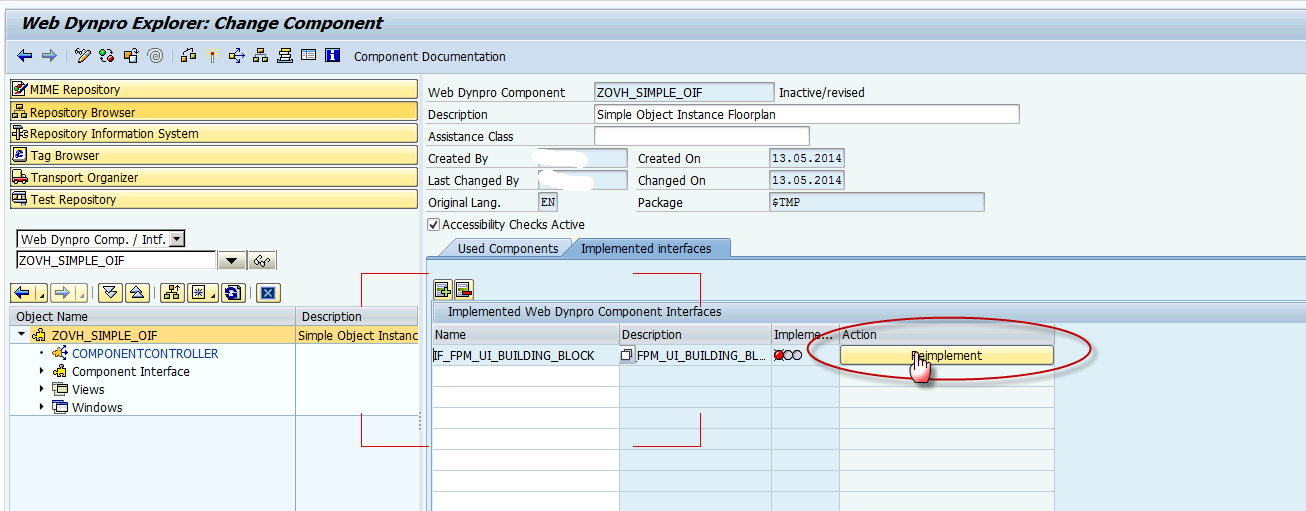Click the Assistance Class input field
The image size is (1306, 511).
[701, 136]
